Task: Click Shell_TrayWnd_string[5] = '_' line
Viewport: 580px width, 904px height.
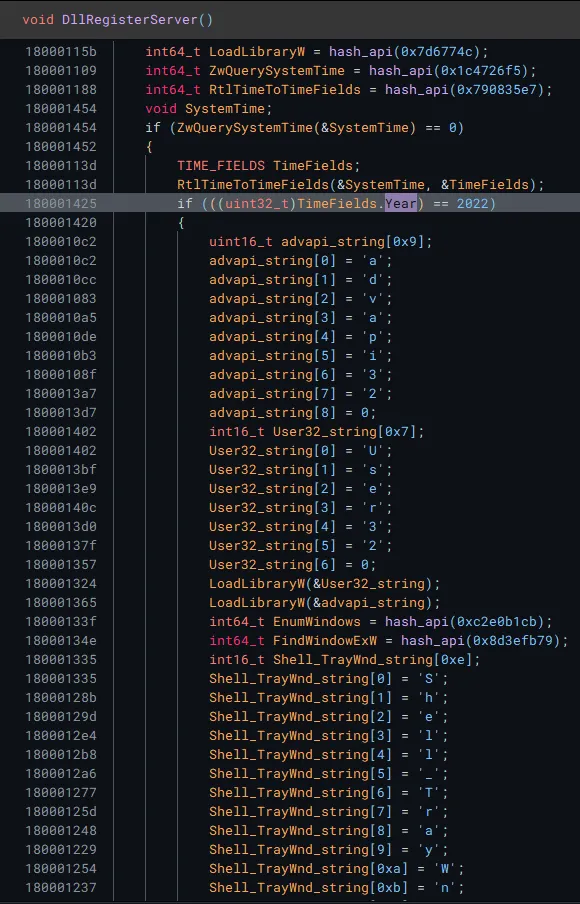Action: [x=329, y=774]
